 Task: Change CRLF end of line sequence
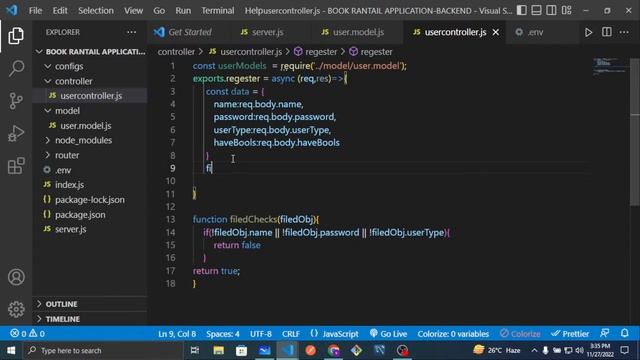pyautogui.click(x=291, y=333)
